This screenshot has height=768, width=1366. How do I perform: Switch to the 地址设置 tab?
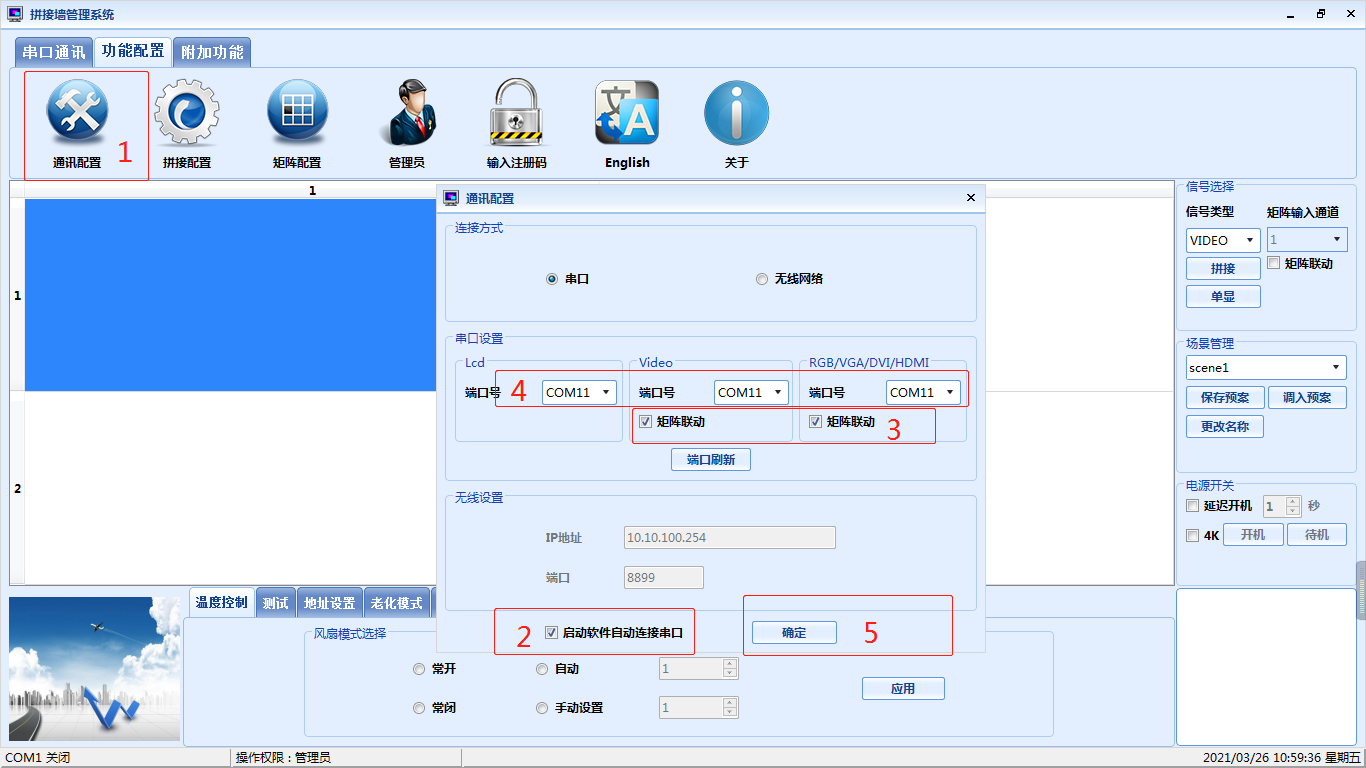pos(329,603)
